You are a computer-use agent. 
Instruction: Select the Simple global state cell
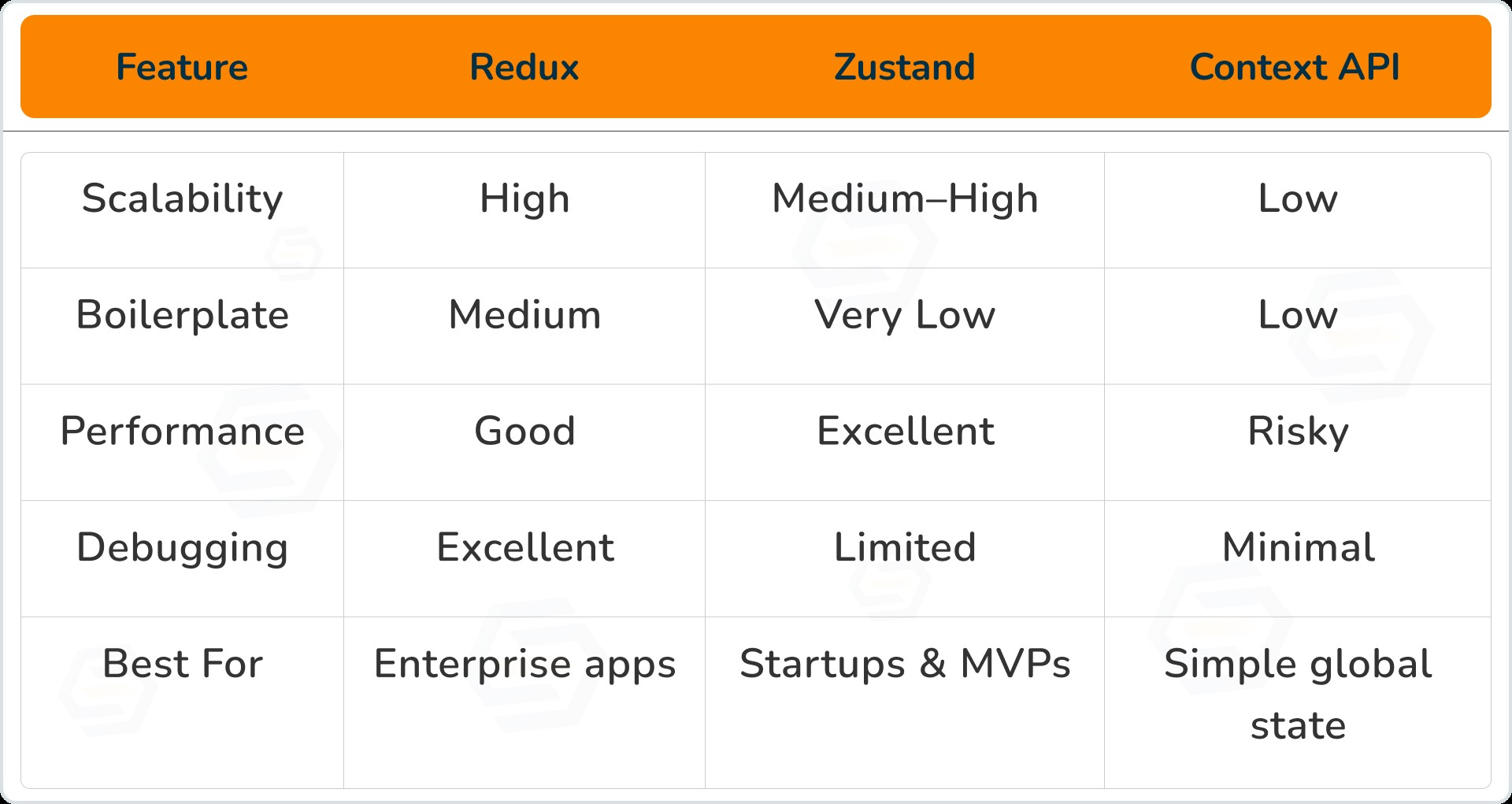1298,694
